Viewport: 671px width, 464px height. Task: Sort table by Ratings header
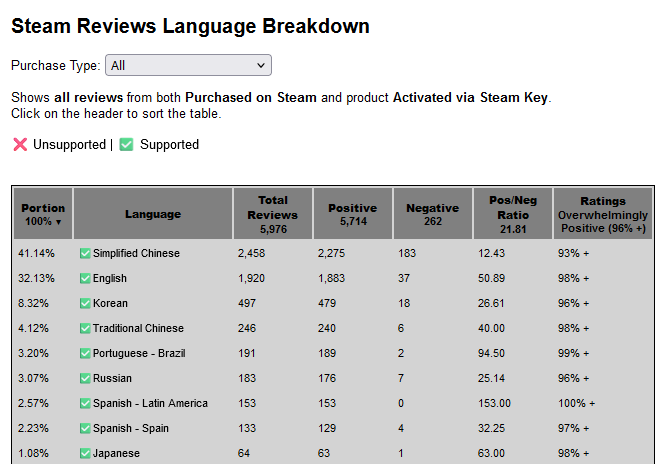pyautogui.click(x=603, y=214)
